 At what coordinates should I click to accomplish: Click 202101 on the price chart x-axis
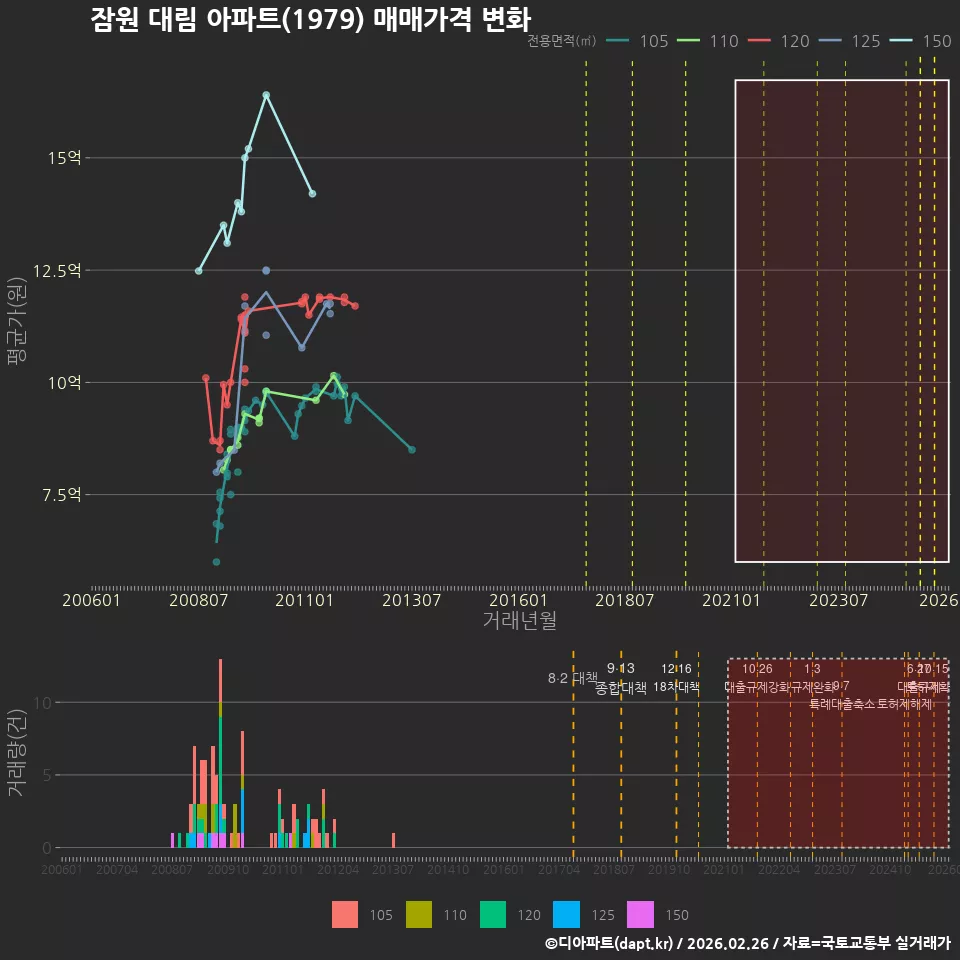[x=731, y=600]
